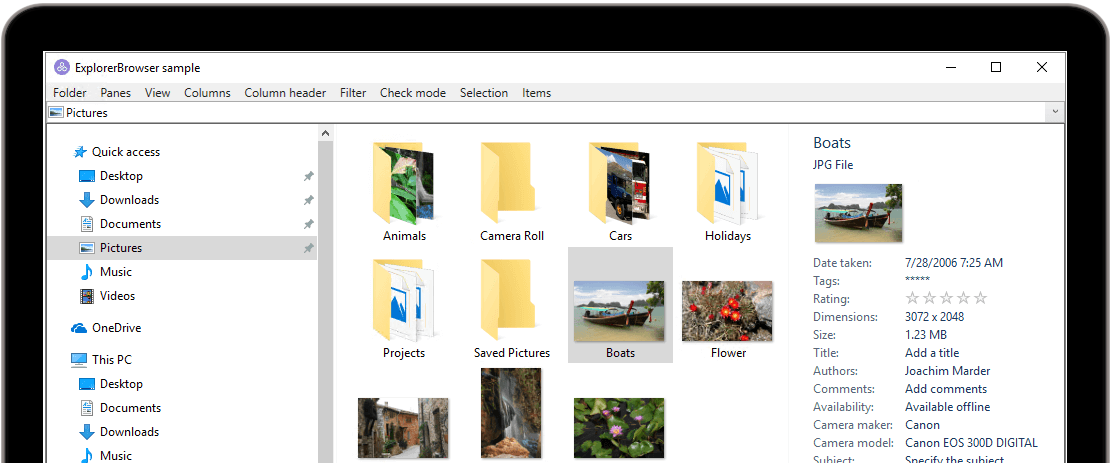Click the pin icon next to Downloads
The image size is (1112, 463).
click(x=308, y=200)
